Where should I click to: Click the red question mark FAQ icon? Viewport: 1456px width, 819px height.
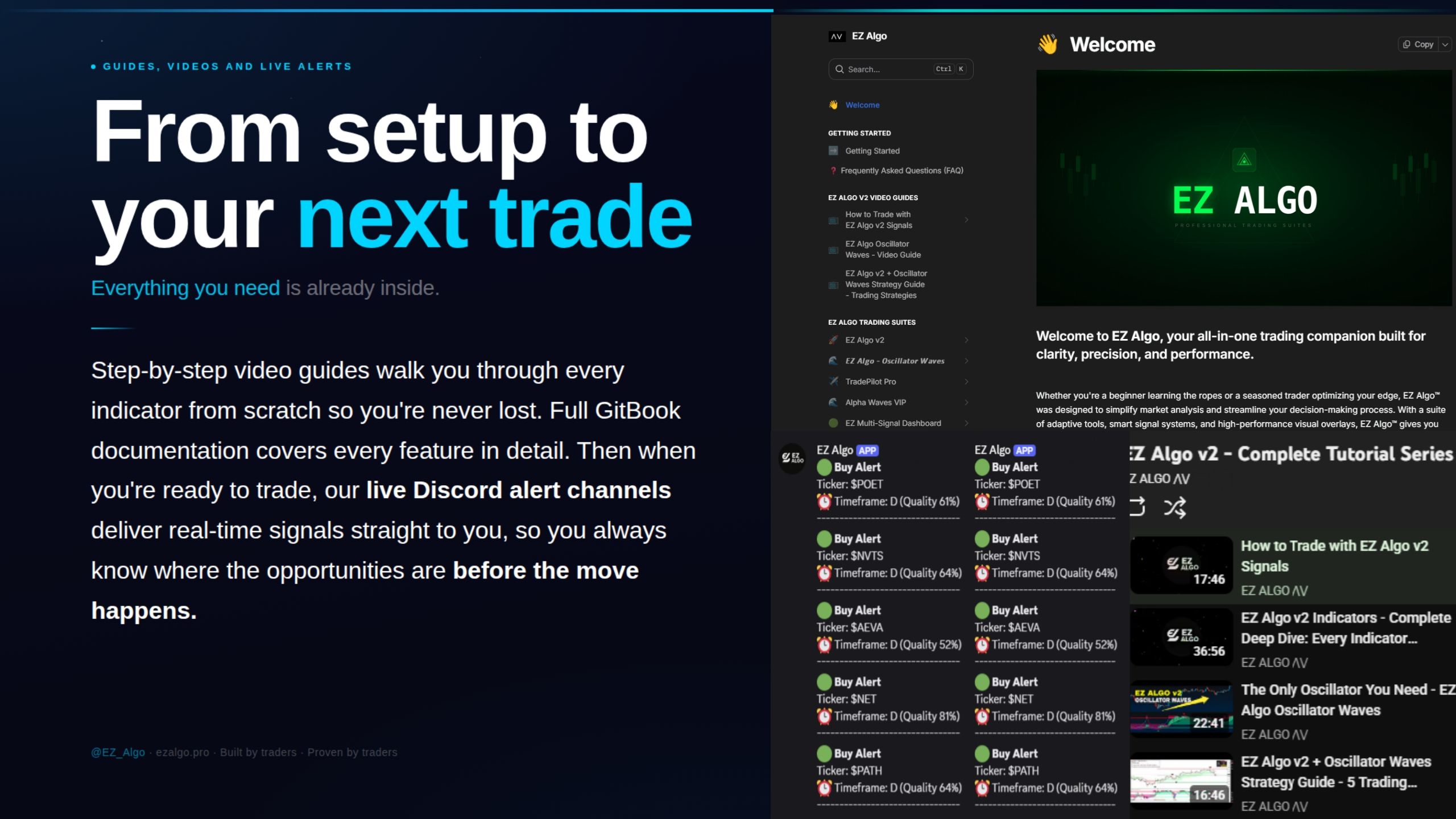[x=833, y=171]
